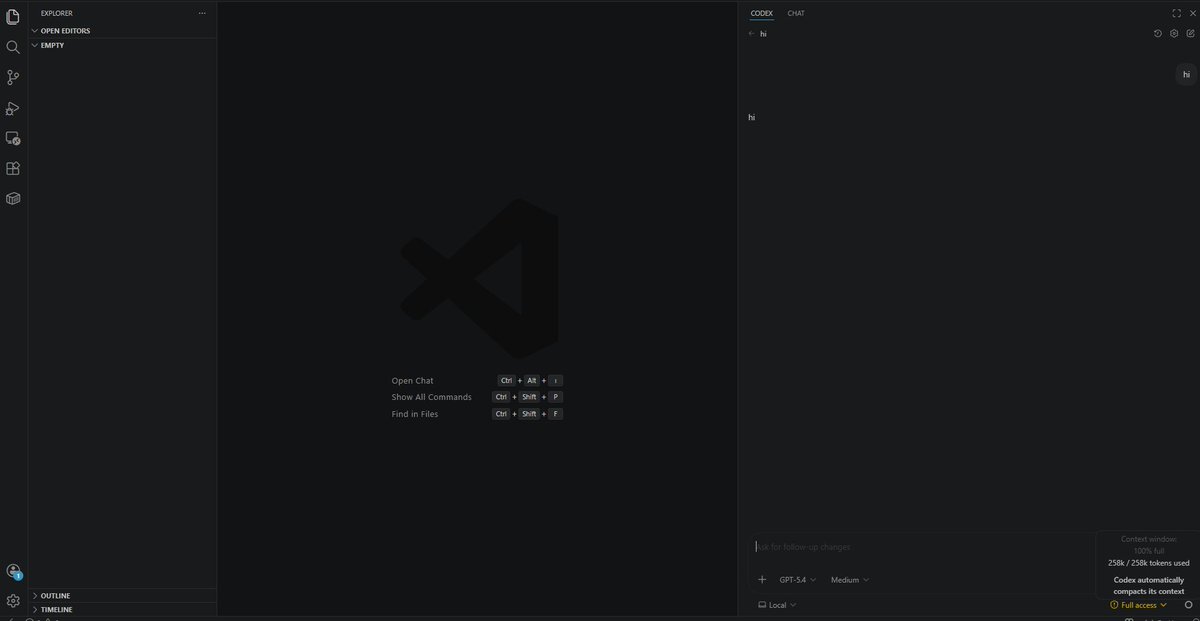Click '258k / 258k tokens used' text
This screenshot has width=1200, height=621.
[1149, 563]
